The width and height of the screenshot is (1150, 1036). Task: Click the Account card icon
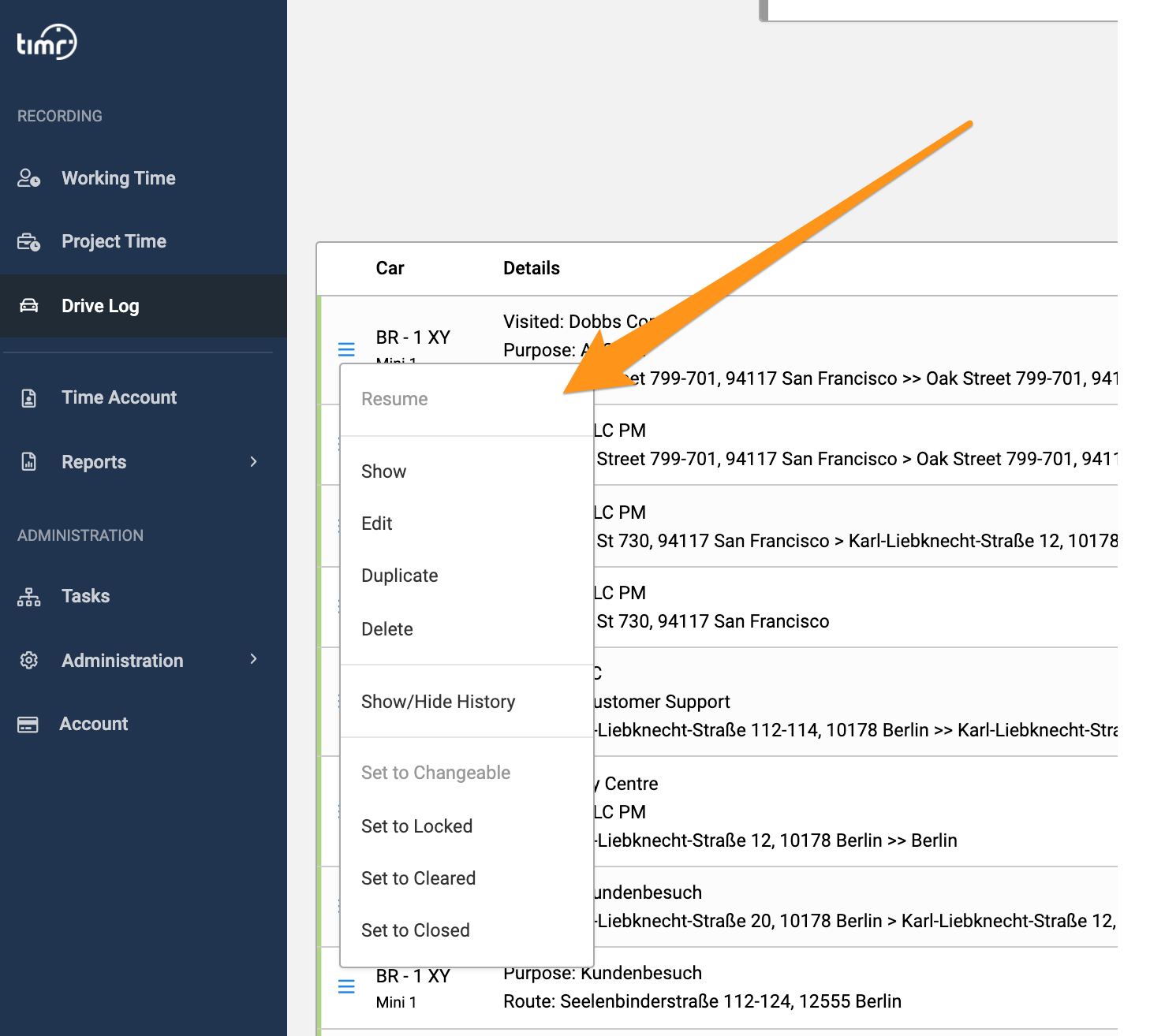tap(28, 724)
